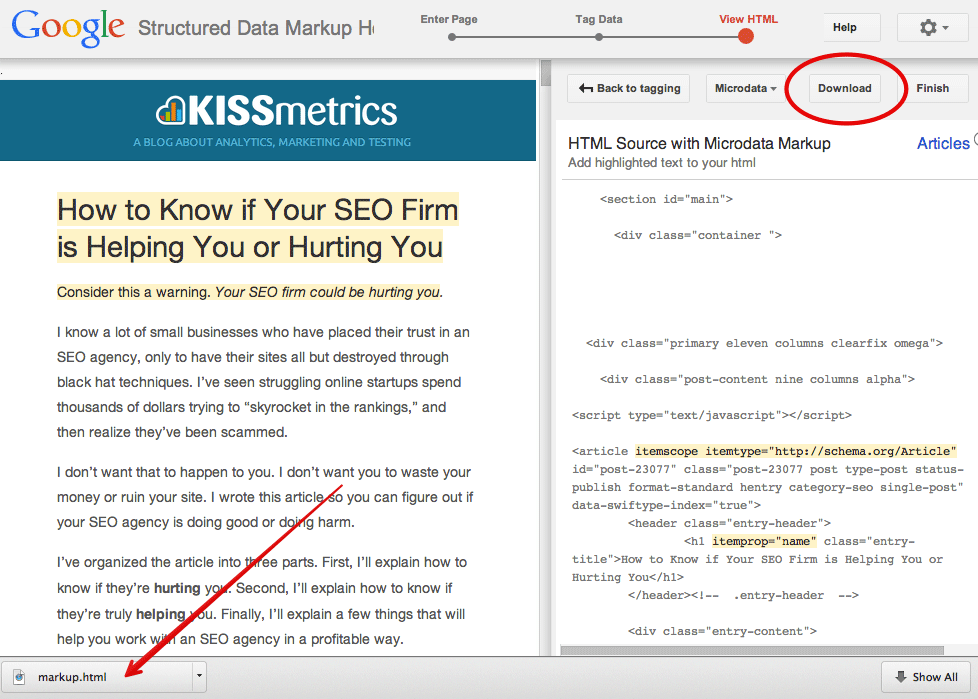Click the highlighted article title heading
Viewport: 978px width, 699px height.
(x=258, y=228)
